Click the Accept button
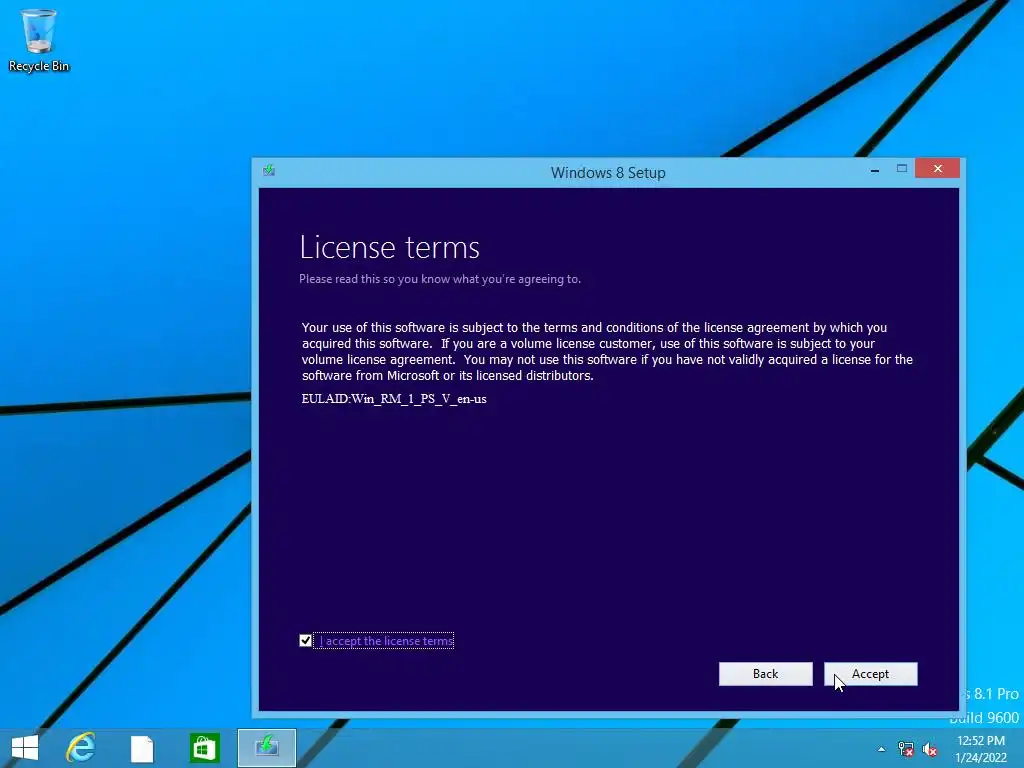 tap(870, 674)
